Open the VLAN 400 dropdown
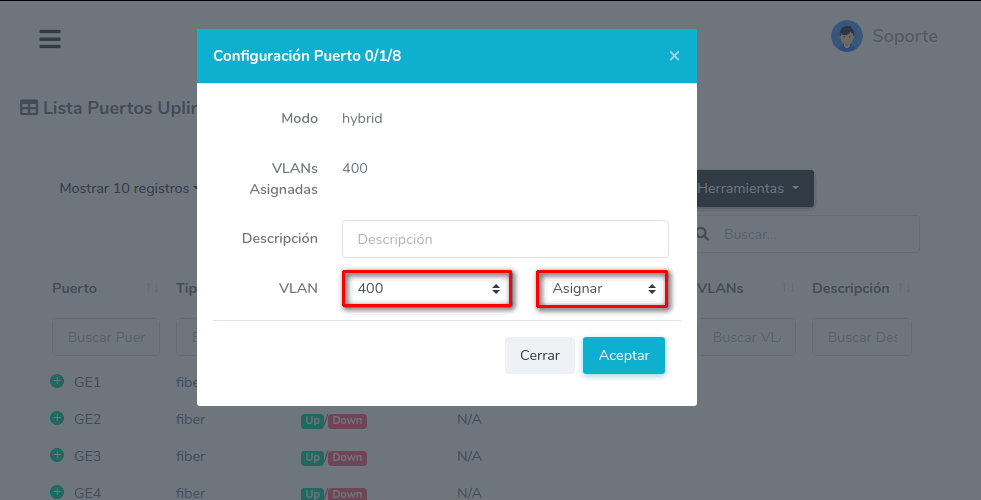 coord(427,288)
